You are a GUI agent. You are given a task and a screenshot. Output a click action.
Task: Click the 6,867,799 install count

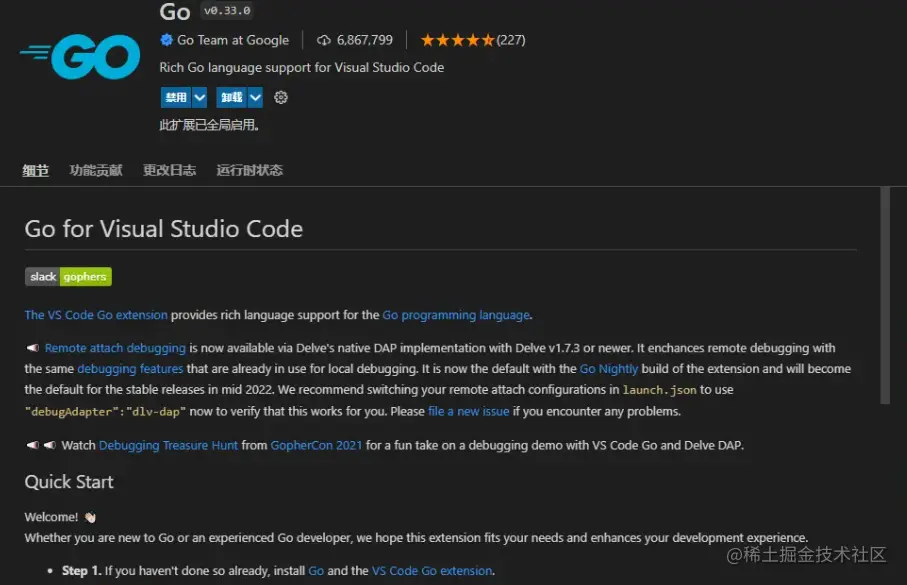click(364, 40)
